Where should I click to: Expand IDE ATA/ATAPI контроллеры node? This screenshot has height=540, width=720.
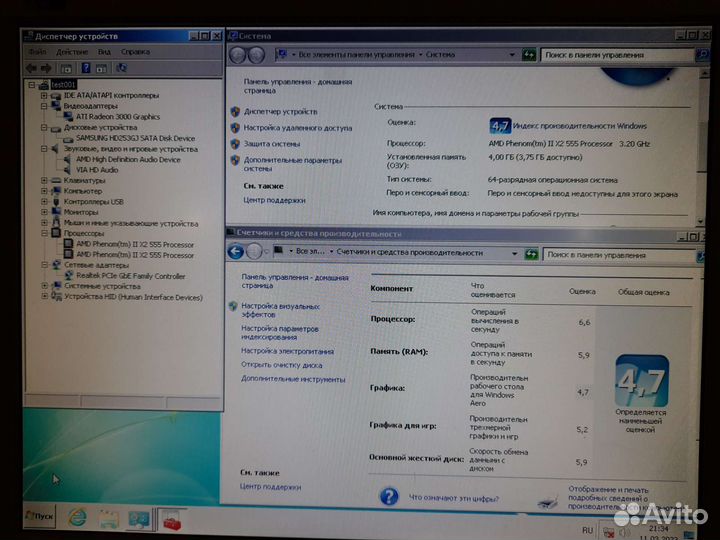[44, 96]
